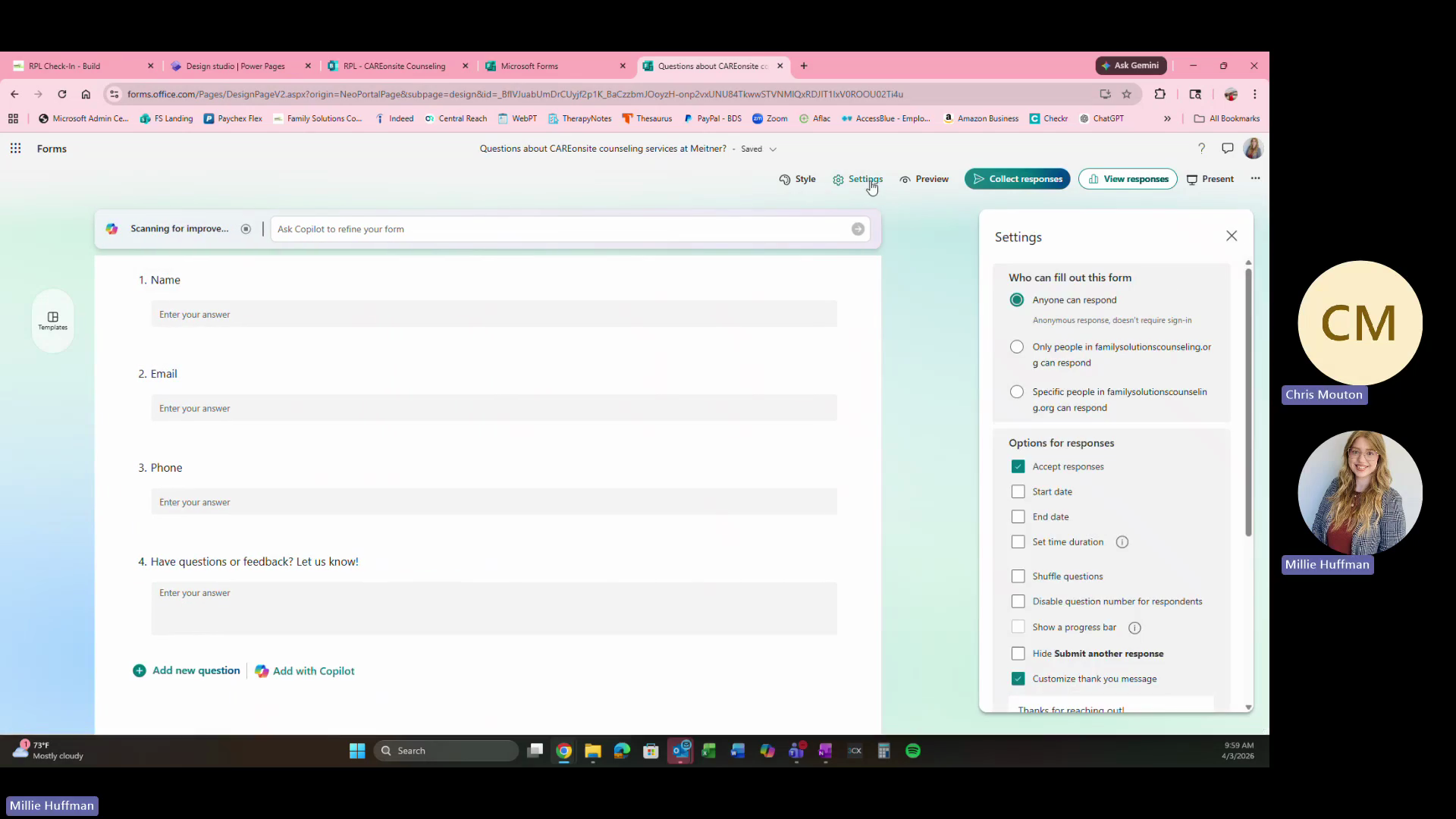Screen dimensions: 1456x819
Task: Click the Help question mark icon
Action: pyautogui.click(x=1201, y=149)
